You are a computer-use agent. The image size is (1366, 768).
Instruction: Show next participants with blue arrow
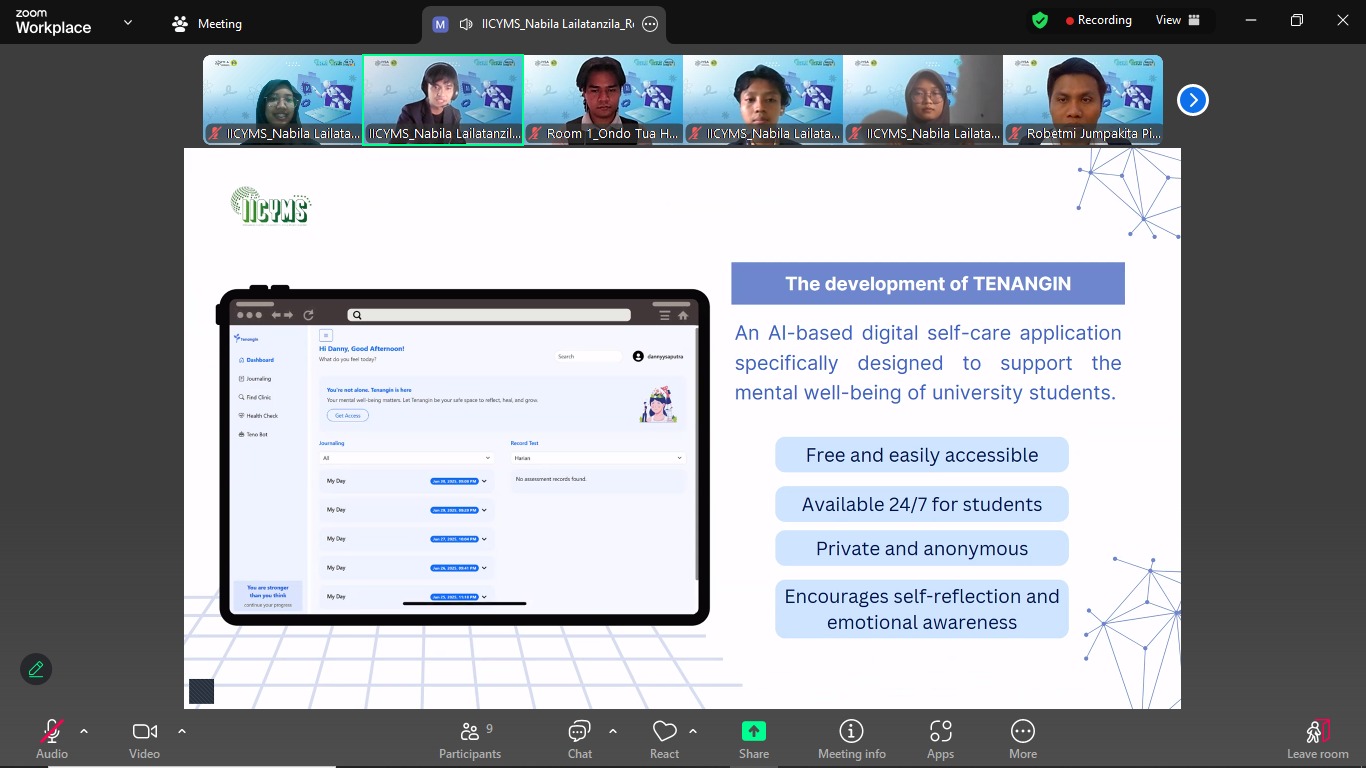pos(1192,100)
